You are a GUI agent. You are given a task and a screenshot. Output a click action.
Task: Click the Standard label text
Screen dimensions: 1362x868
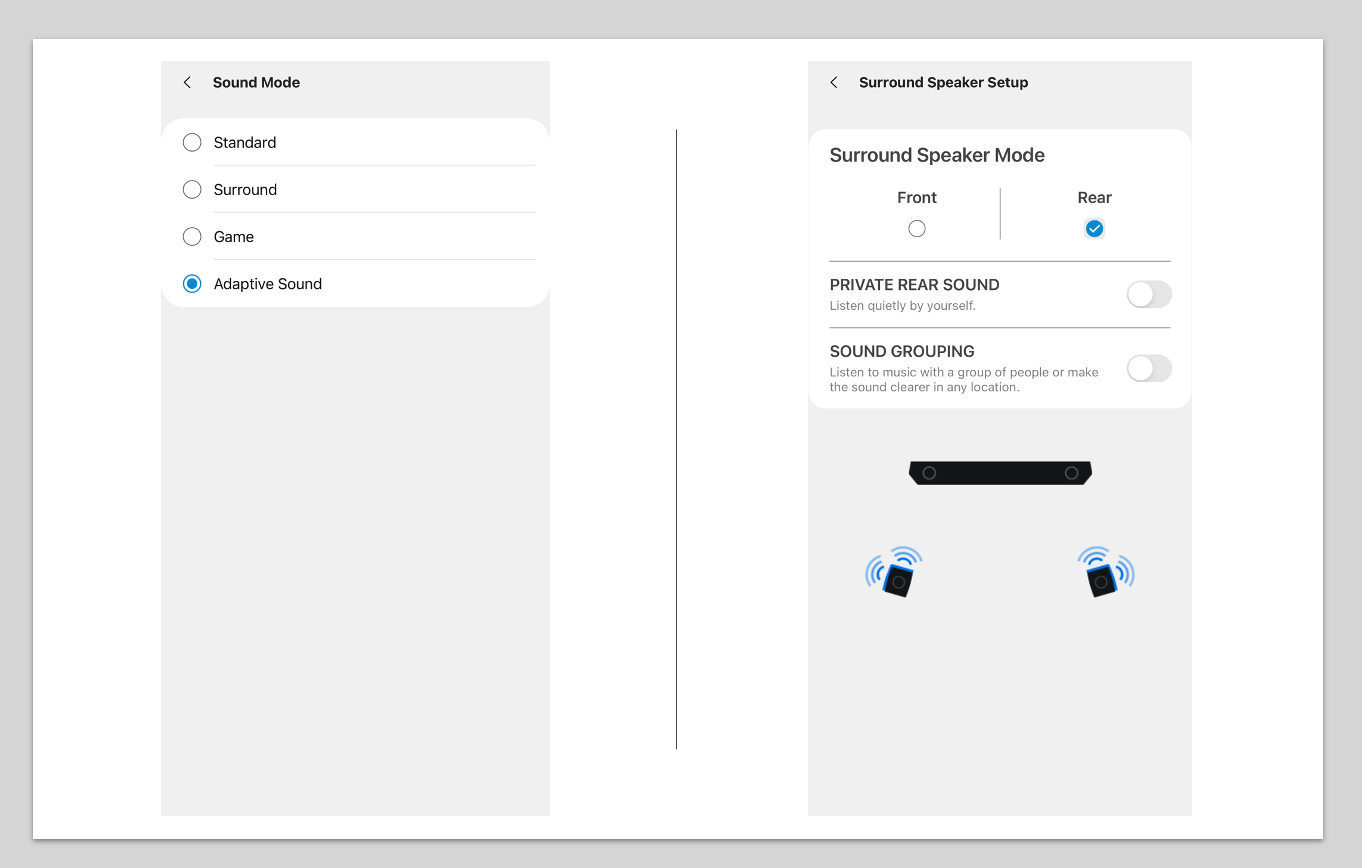pos(245,143)
